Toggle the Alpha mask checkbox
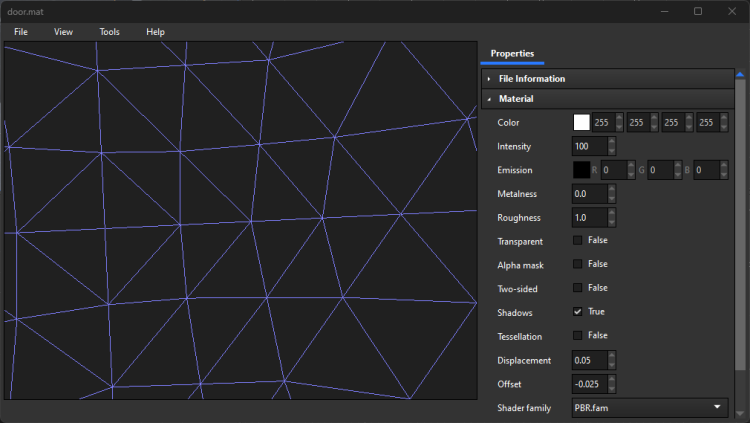This screenshot has width=750, height=423. [x=578, y=264]
